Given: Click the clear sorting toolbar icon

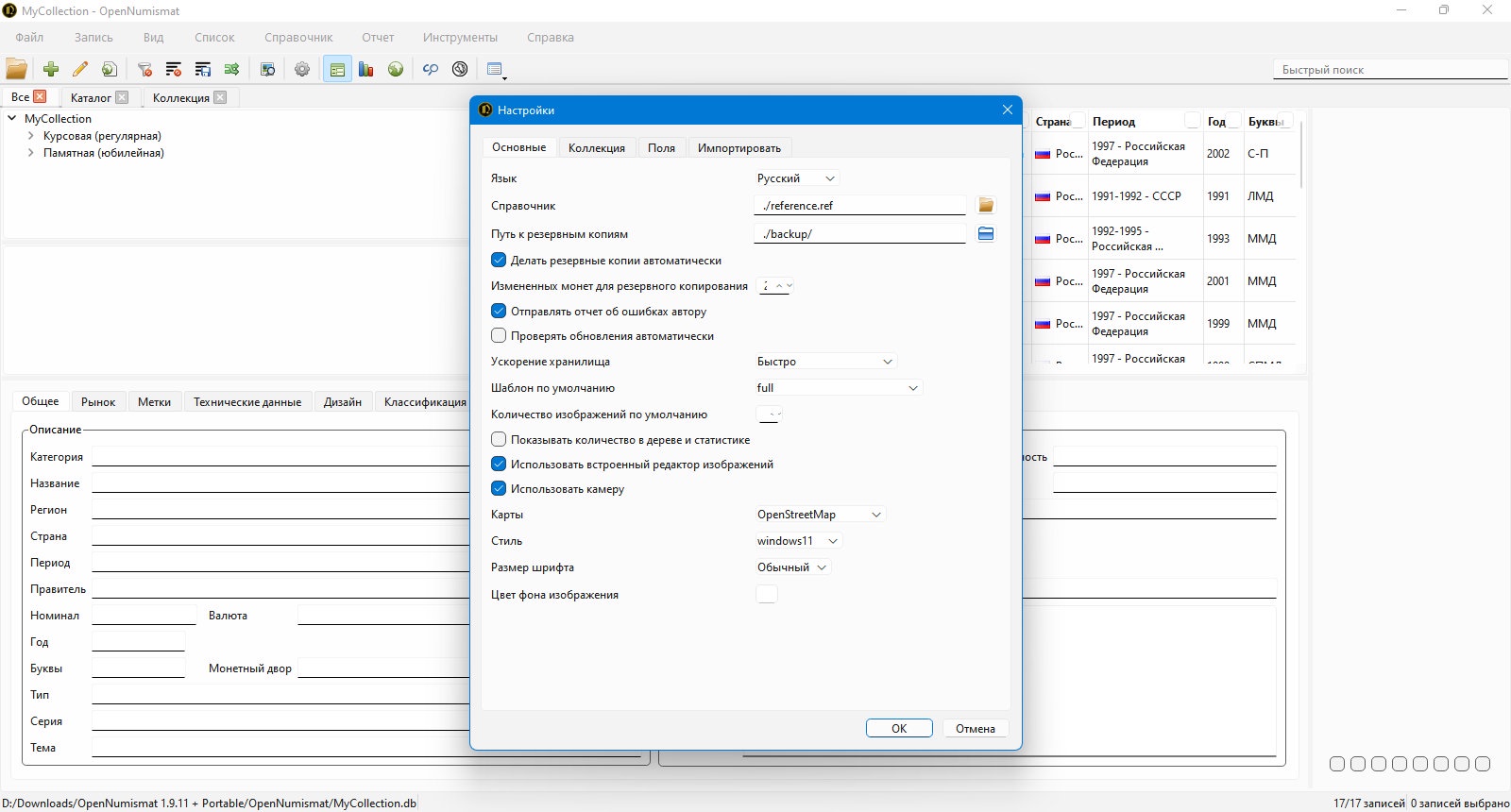Looking at the screenshot, I should pyautogui.click(x=174, y=69).
